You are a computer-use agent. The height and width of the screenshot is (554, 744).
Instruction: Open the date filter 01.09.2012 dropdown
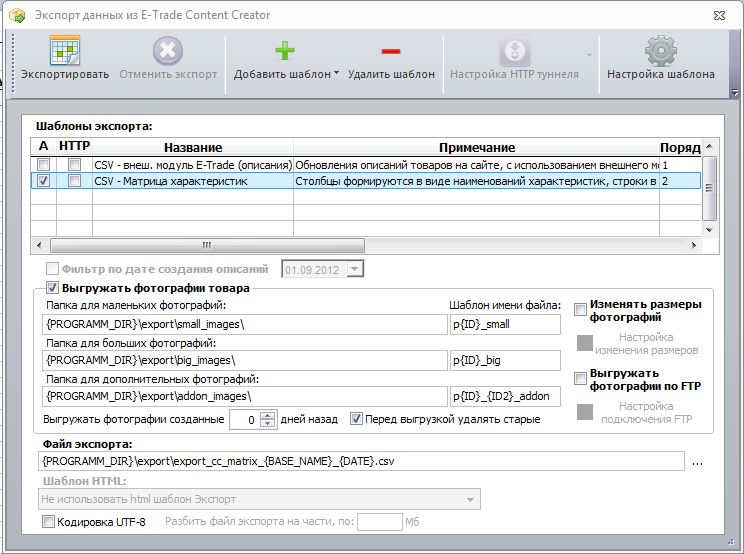point(354,269)
